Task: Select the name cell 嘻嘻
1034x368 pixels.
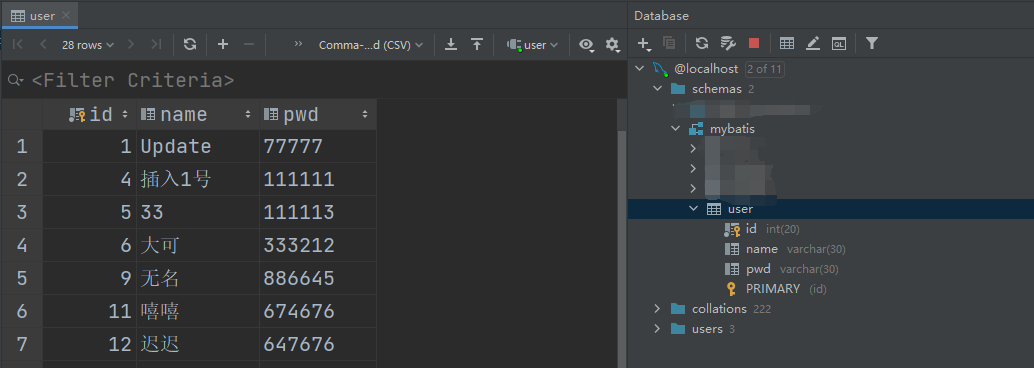Action: point(198,311)
